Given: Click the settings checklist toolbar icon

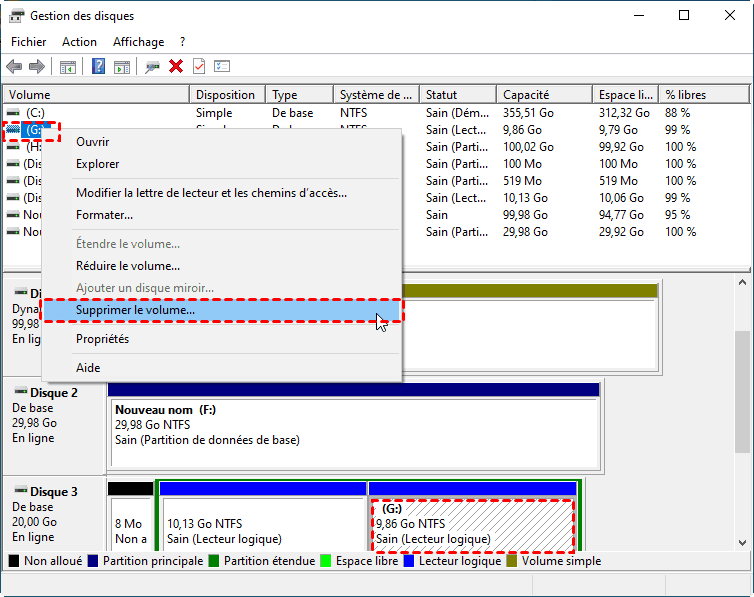Looking at the screenshot, I should [222, 66].
